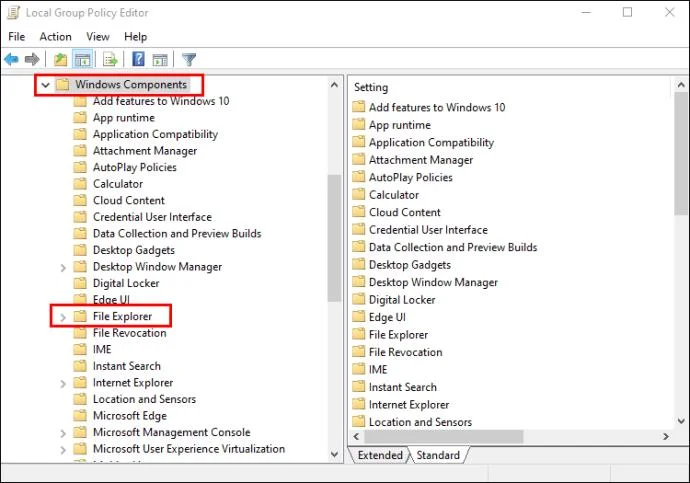Click the right pane horizontal scroll left arrow
Viewport: 690px width, 483px height.
[x=356, y=436]
